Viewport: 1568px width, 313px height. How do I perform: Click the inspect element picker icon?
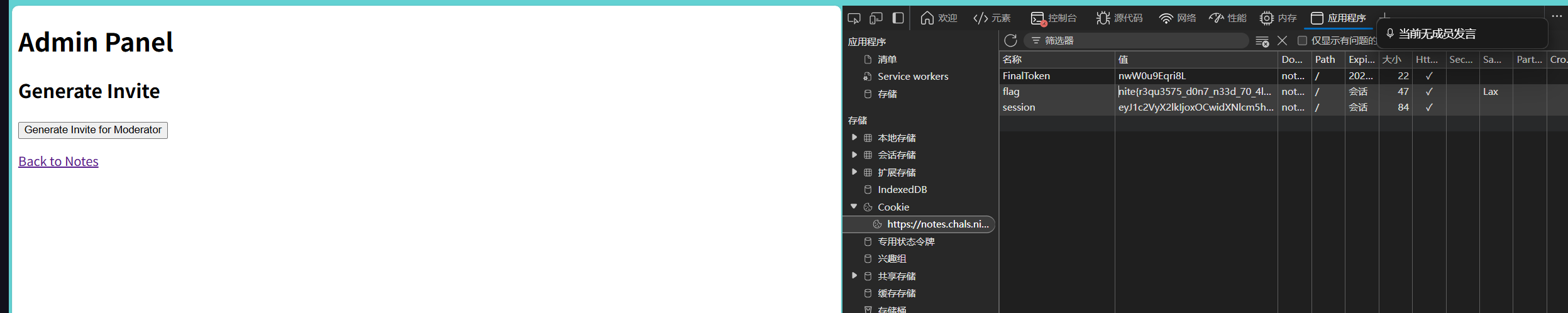click(x=854, y=18)
